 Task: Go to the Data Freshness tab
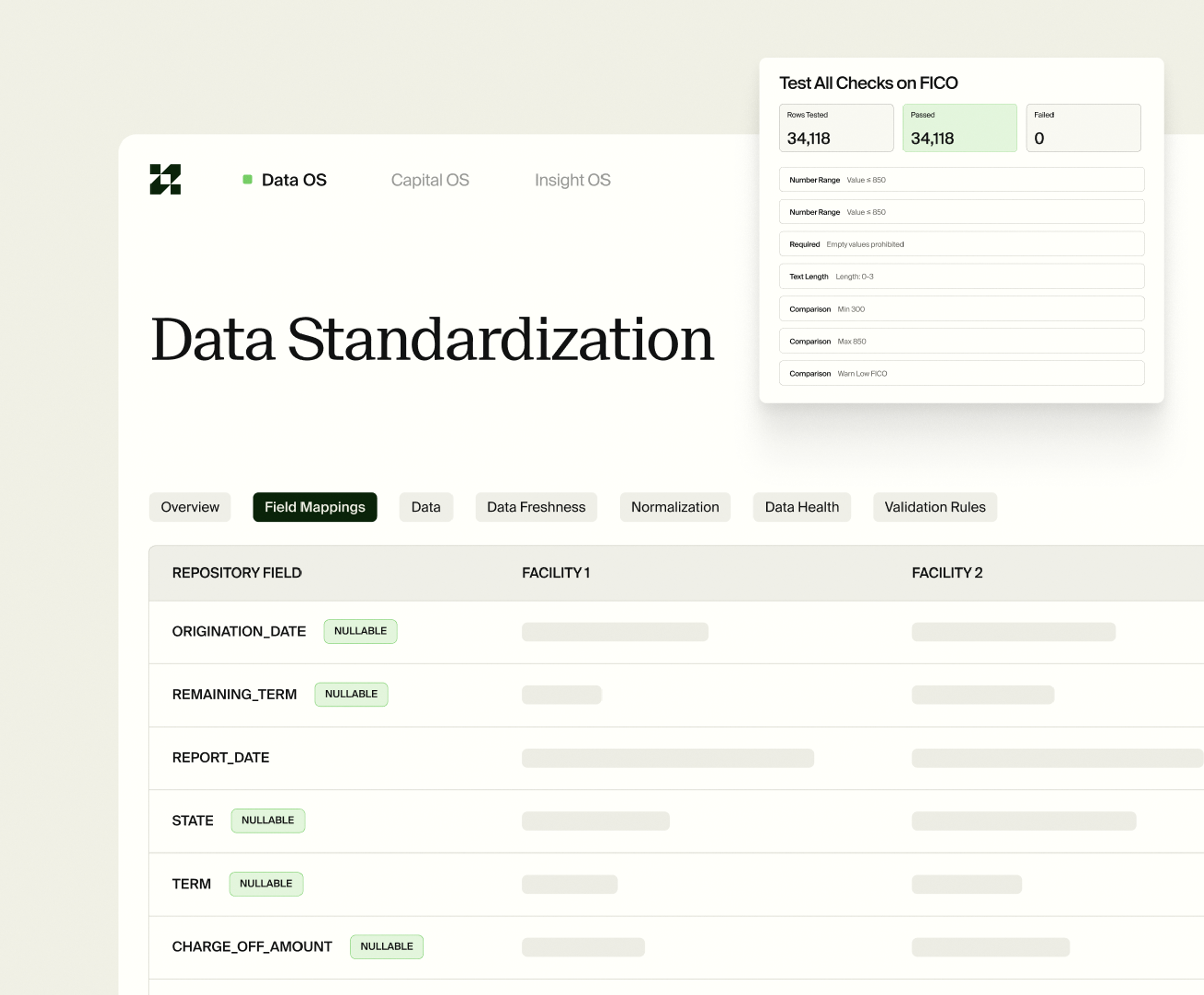point(536,507)
